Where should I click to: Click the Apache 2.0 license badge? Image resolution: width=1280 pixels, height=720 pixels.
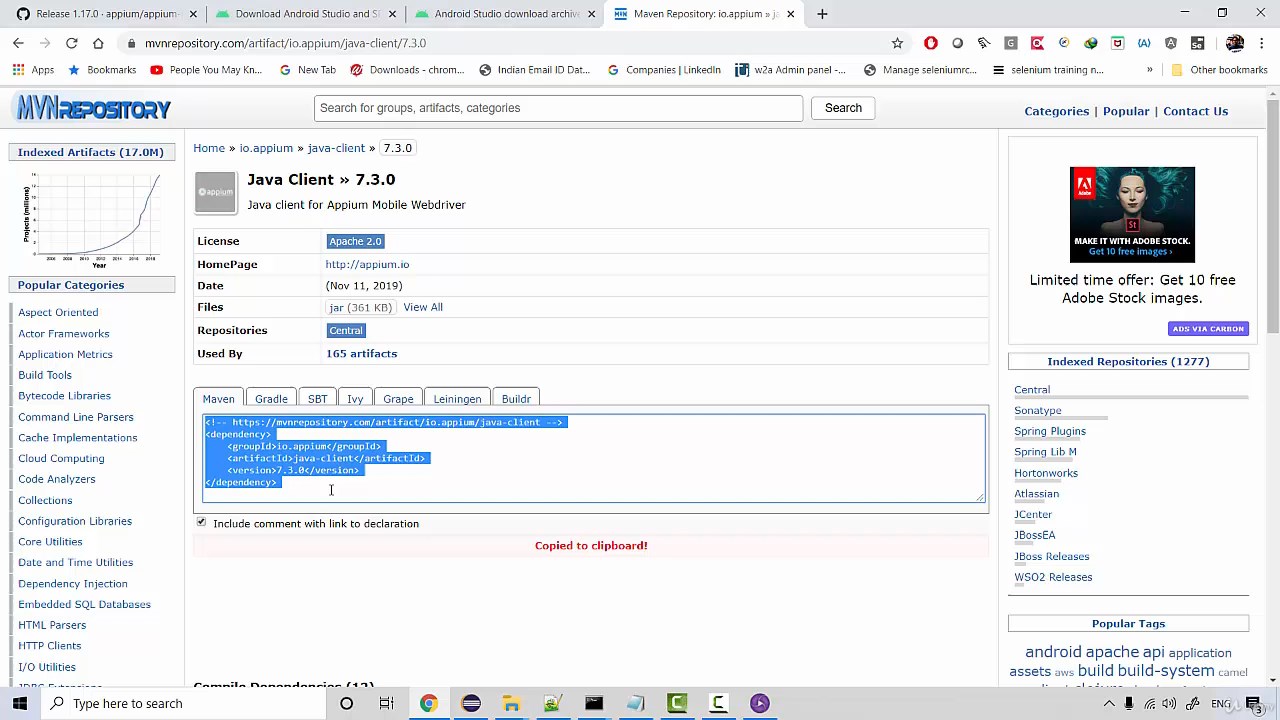pos(355,241)
